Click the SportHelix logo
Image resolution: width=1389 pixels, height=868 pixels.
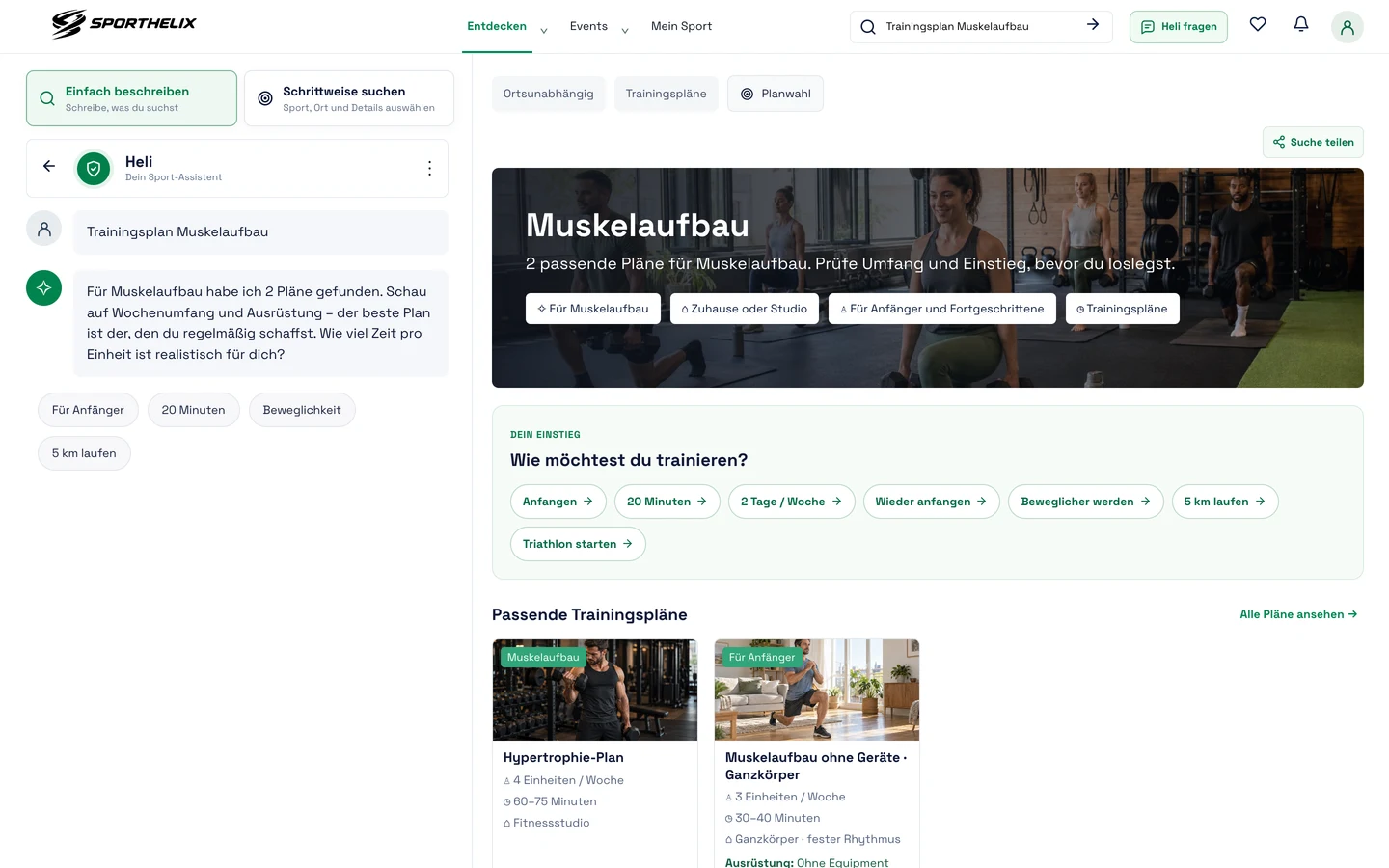[x=123, y=24]
